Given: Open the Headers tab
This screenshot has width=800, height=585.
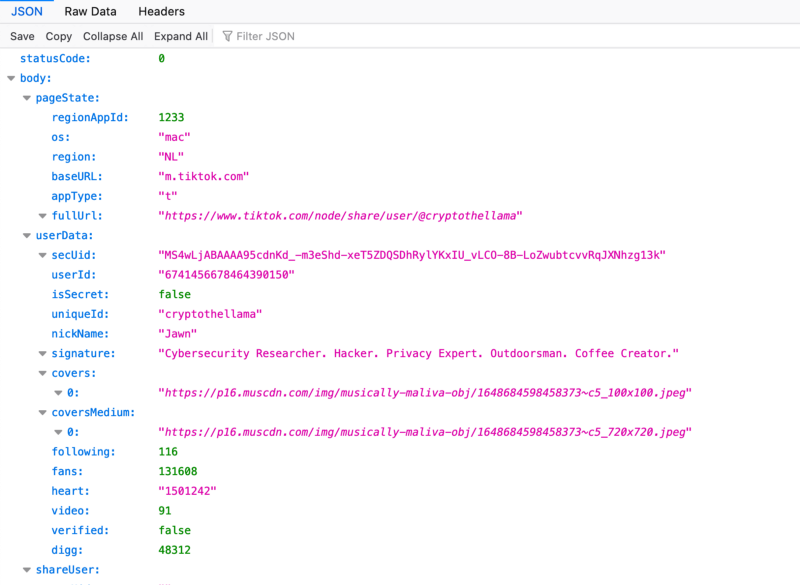Looking at the screenshot, I should click(x=161, y=11).
